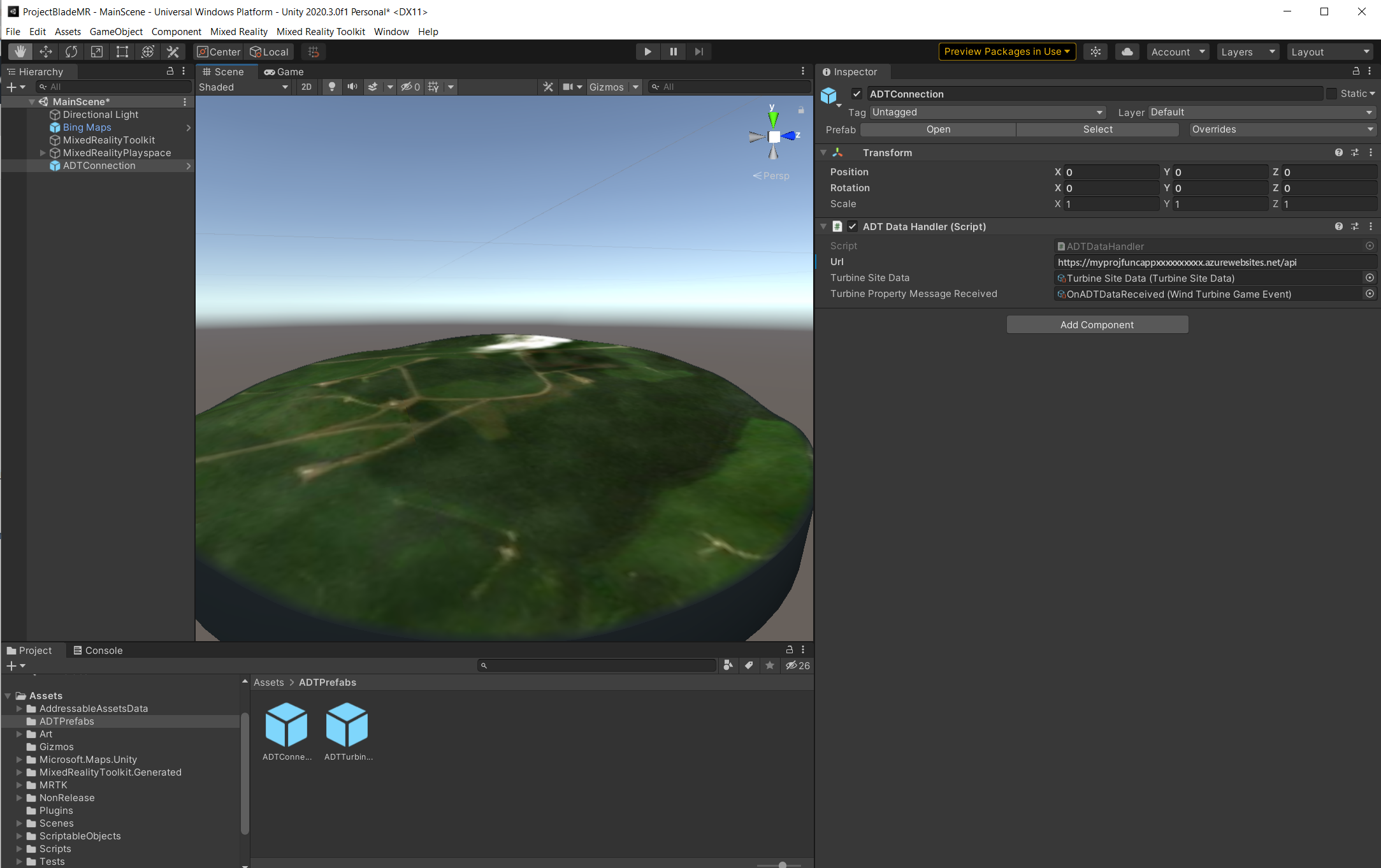Screen dimensions: 1381x868
Task: Open the search-by-type icon in Project panel
Action: click(728, 665)
